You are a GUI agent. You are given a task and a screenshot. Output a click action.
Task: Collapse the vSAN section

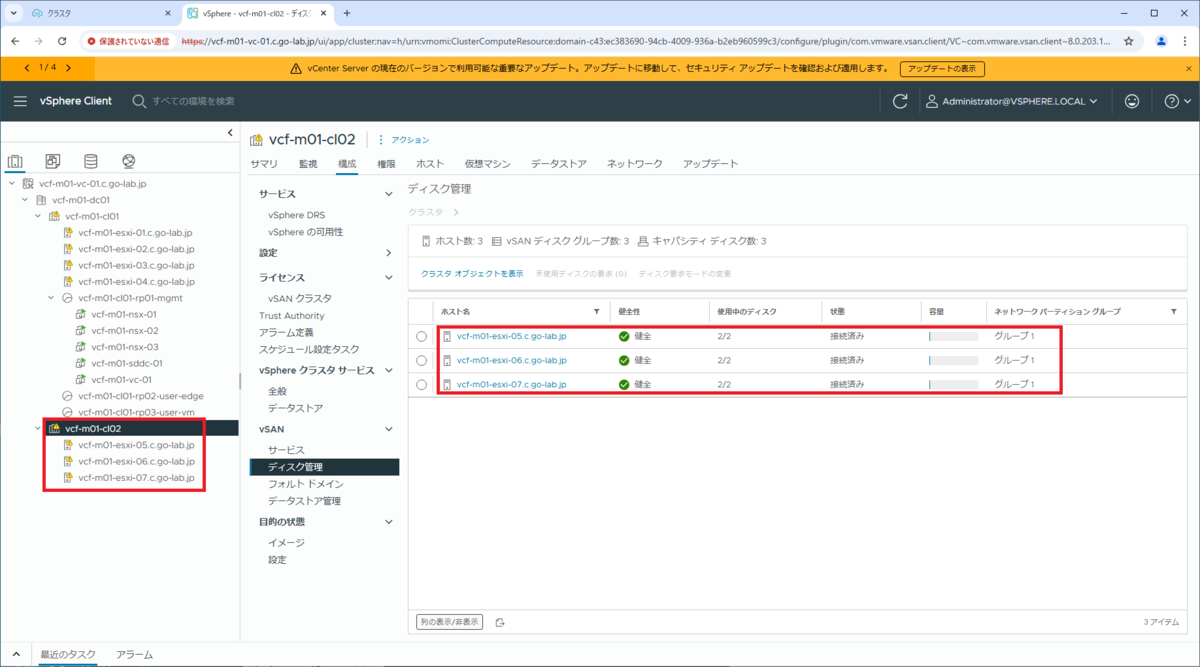click(x=389, y=429)
